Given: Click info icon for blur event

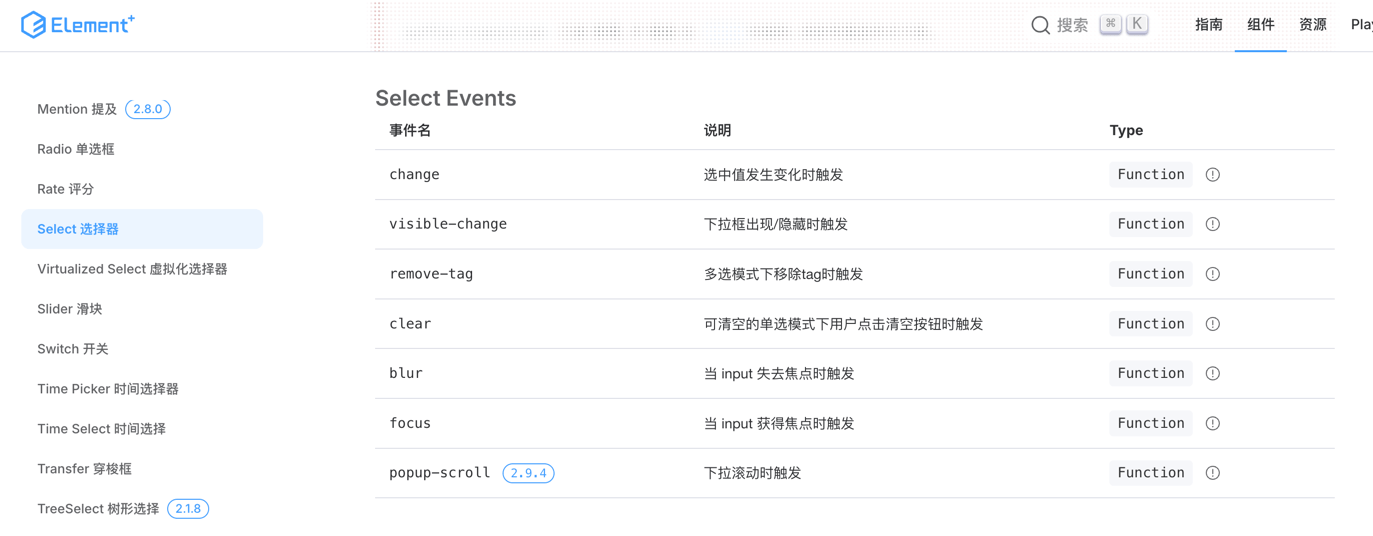Looking at the screenshot, I should pos(1212,374).
